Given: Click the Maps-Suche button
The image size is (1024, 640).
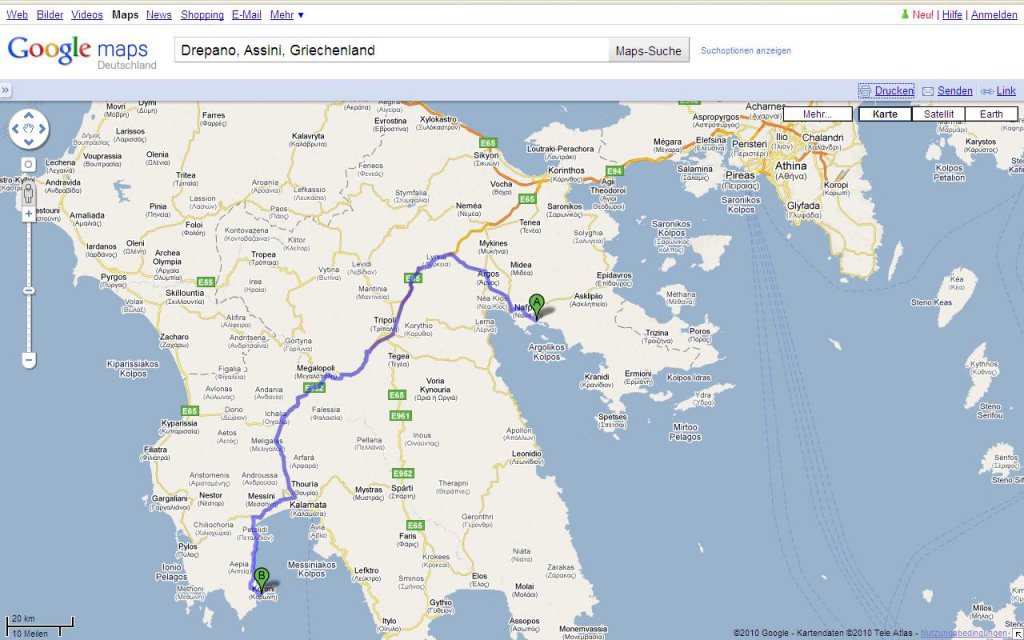Looking at the screenshot, I should [x=648, y=50].
